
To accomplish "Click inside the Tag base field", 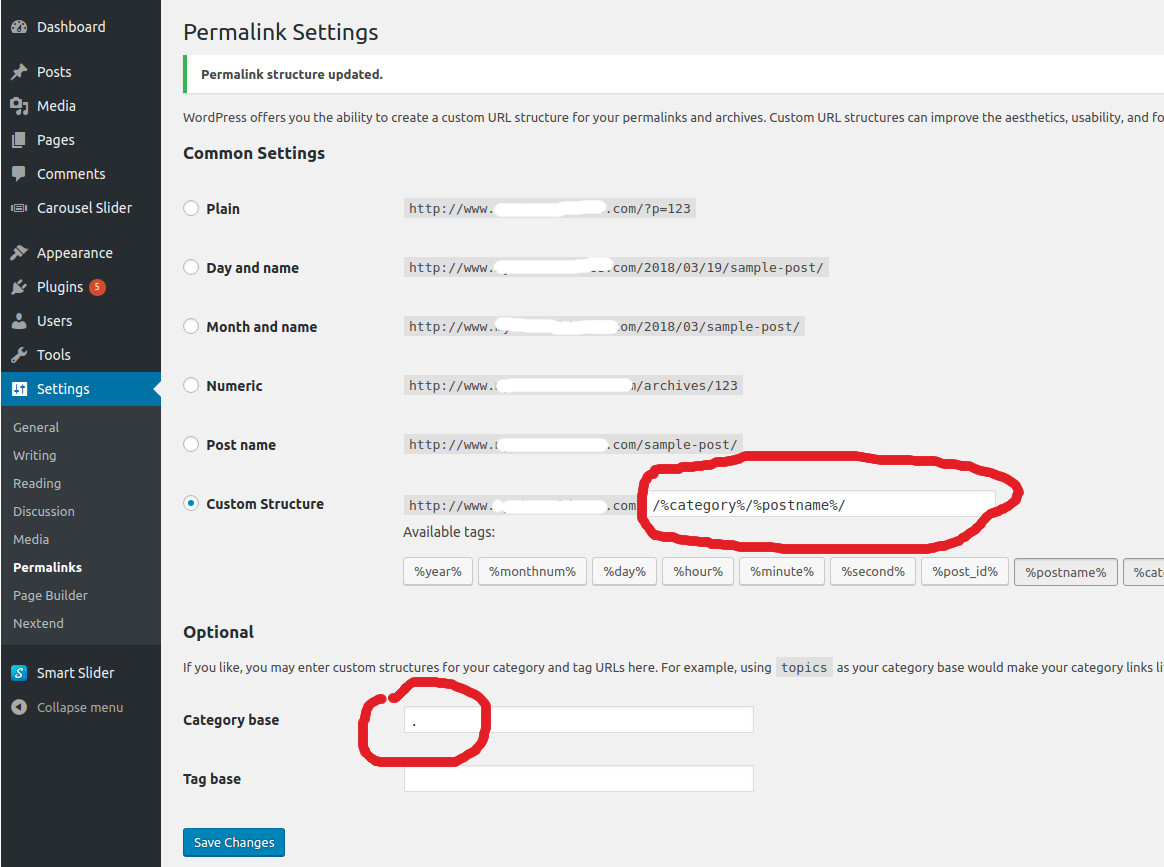I will coord(578,778).
